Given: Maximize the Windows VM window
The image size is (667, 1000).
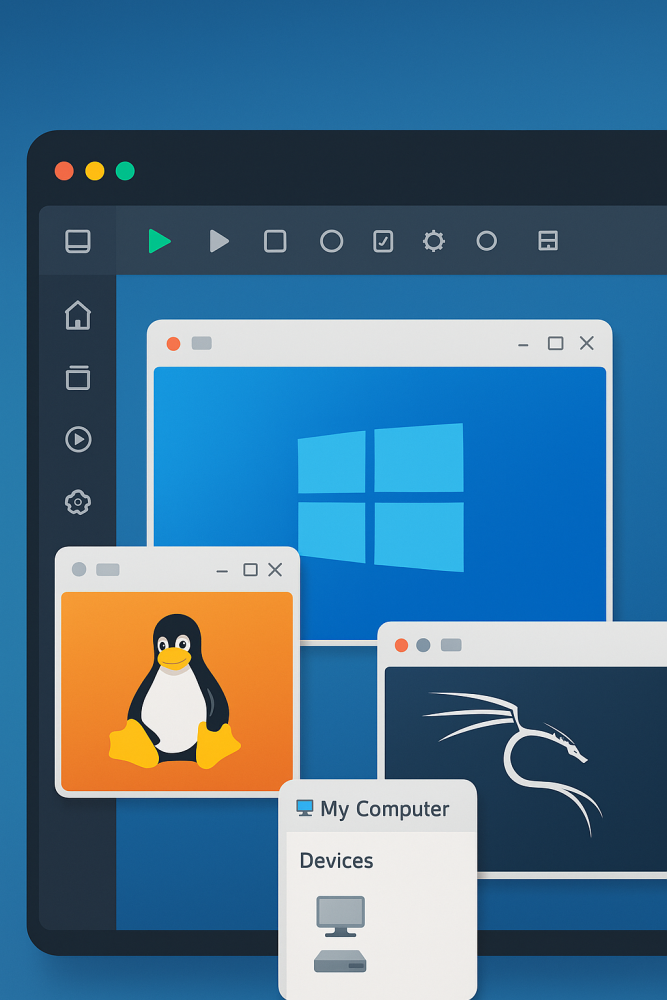Looking at the screenshot, I should (x=555, y=344).
